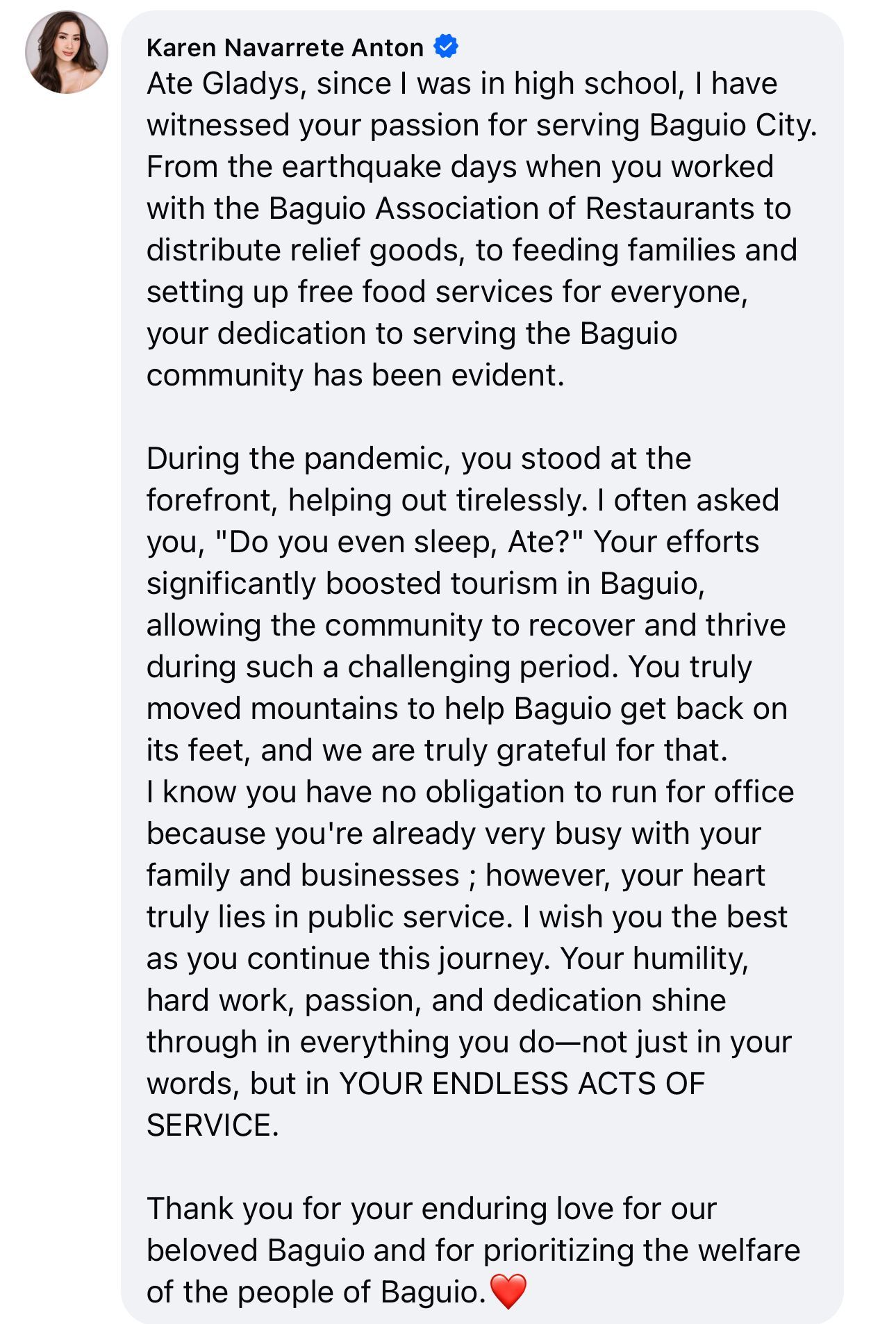Click the line starting "During the pandemic"

pyautogui.click(x=419, y=459)
